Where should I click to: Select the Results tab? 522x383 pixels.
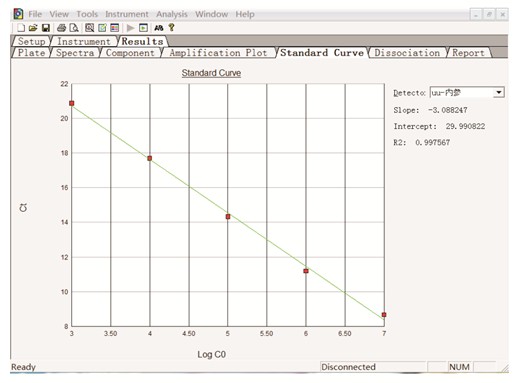point(142,41)
